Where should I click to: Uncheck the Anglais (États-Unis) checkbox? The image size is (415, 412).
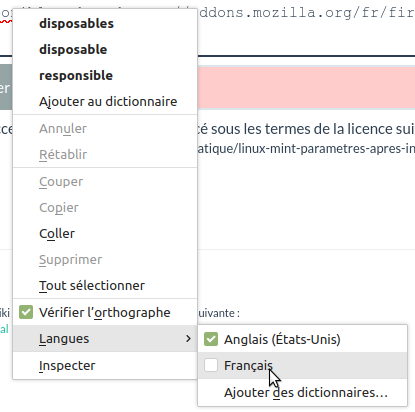pos(211,339)
